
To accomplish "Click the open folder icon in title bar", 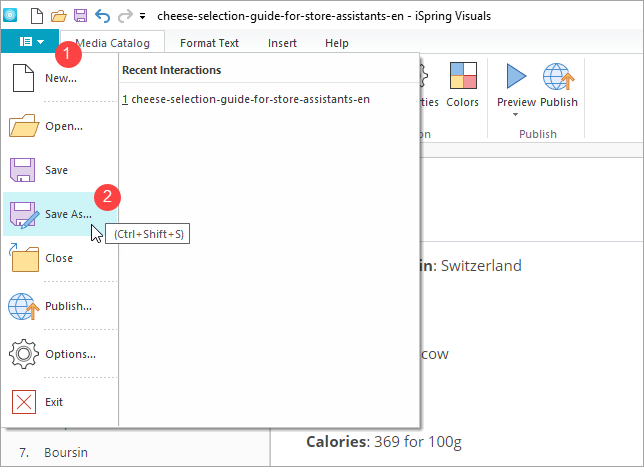I will point(59,16).
